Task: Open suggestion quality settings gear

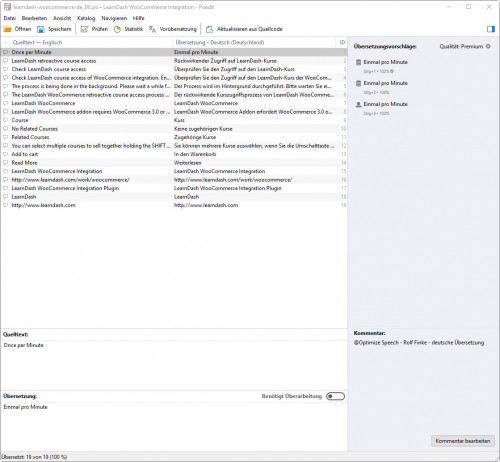Action: [488, 46]
